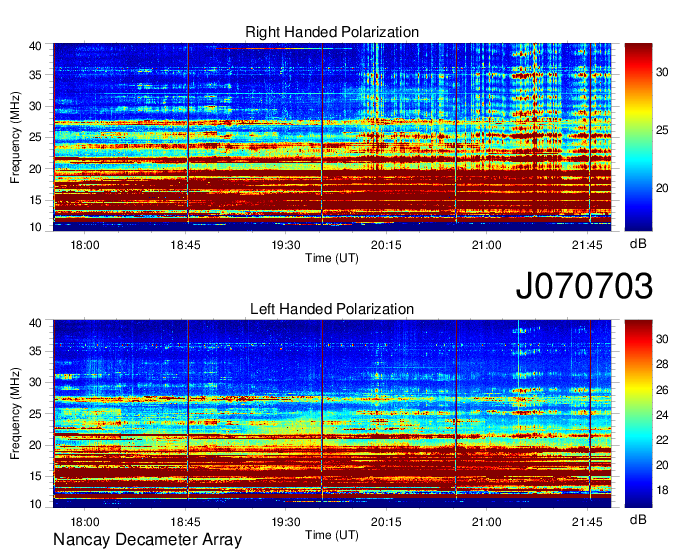
Task: Click the 26 dB label on the bottom colorbar
Action: point(662,390)
